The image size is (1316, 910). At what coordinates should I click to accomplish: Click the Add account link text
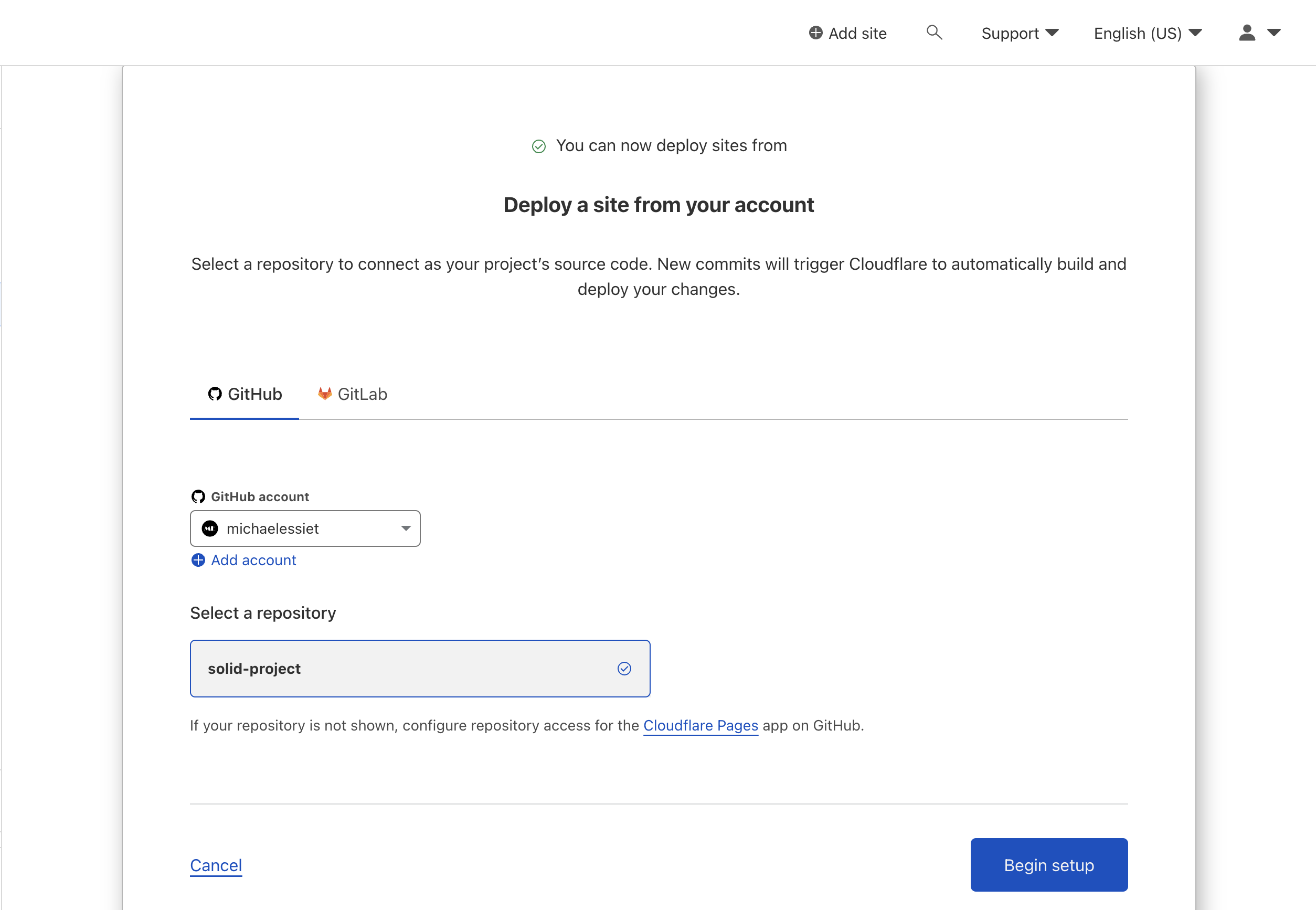pyautogui.click(x=253, y=560)
